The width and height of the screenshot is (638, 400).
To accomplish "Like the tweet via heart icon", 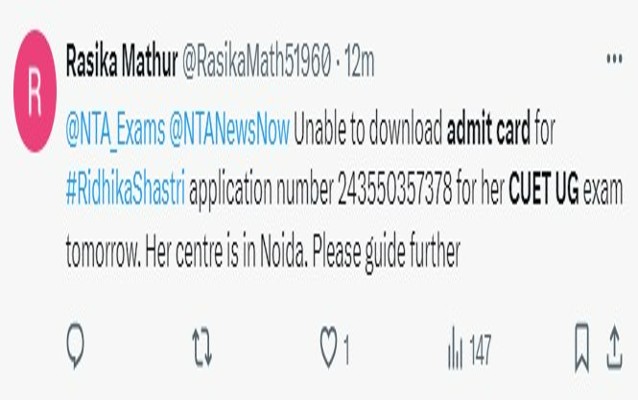I will coord(328,347).
